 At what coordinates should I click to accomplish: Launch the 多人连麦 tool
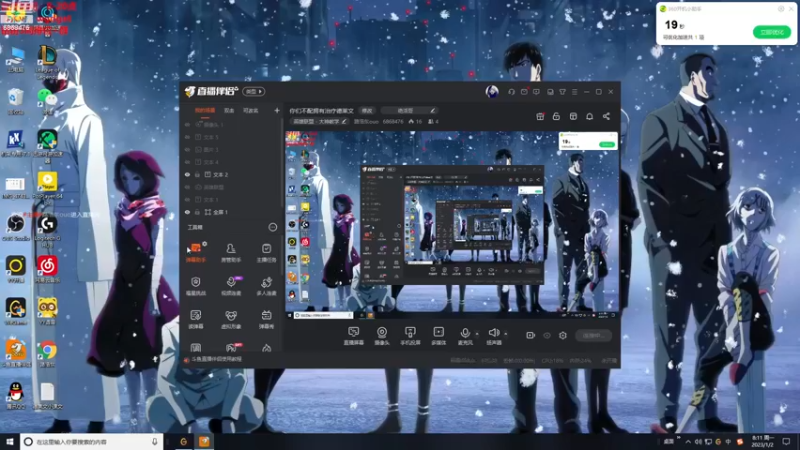(x=266, y=286)
